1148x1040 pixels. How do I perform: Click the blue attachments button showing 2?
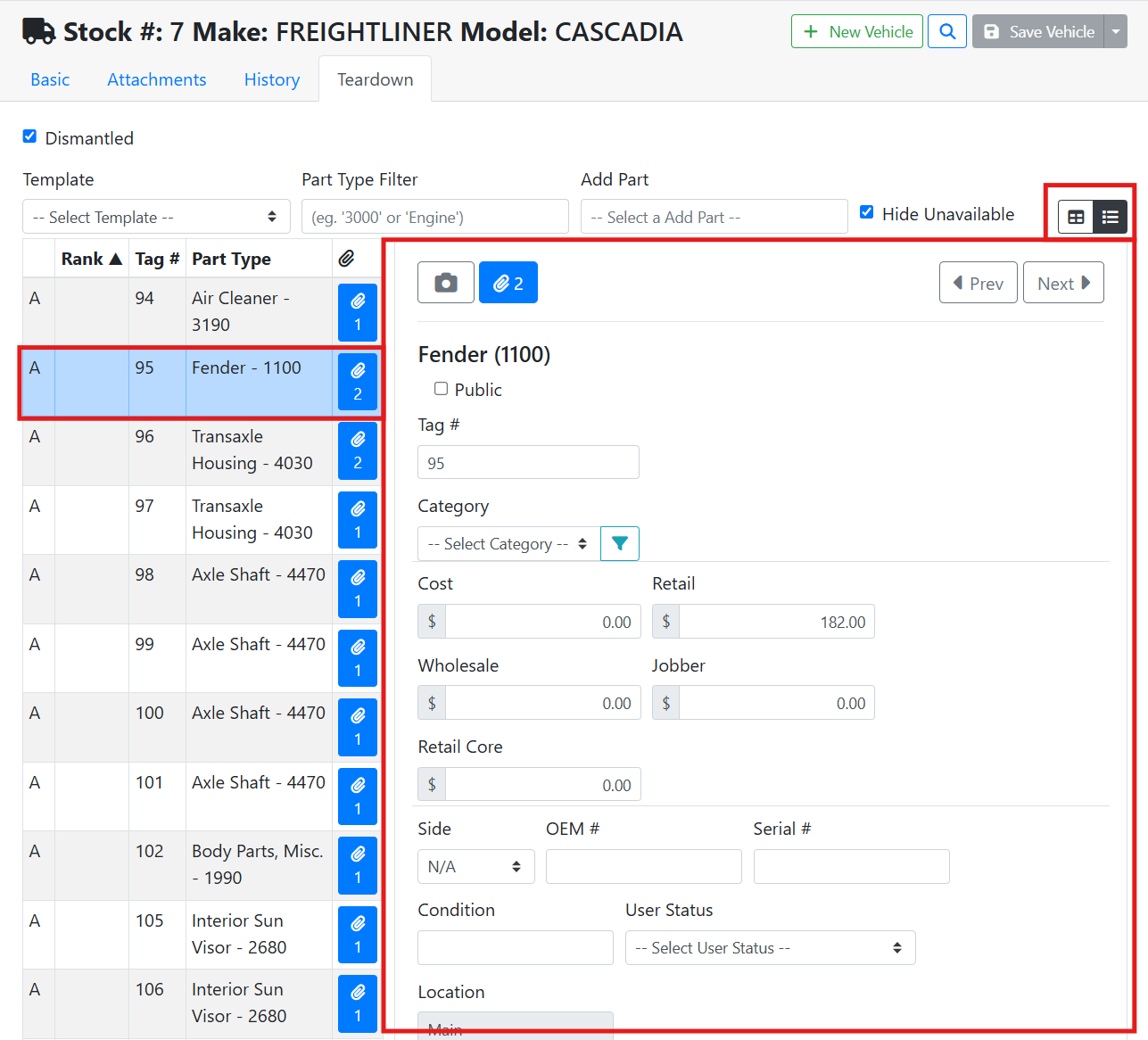508,283
